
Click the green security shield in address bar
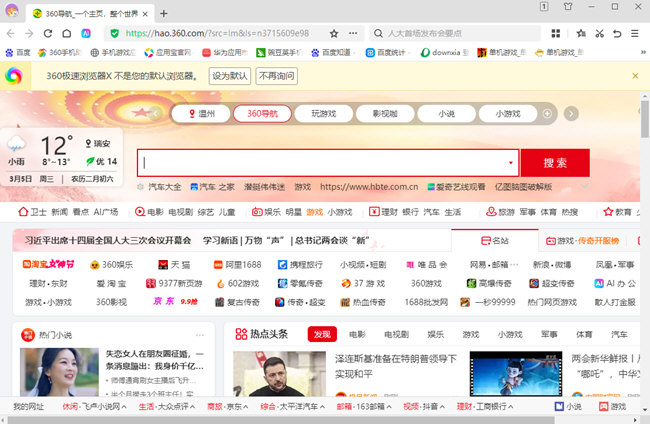tap(115, 34)
